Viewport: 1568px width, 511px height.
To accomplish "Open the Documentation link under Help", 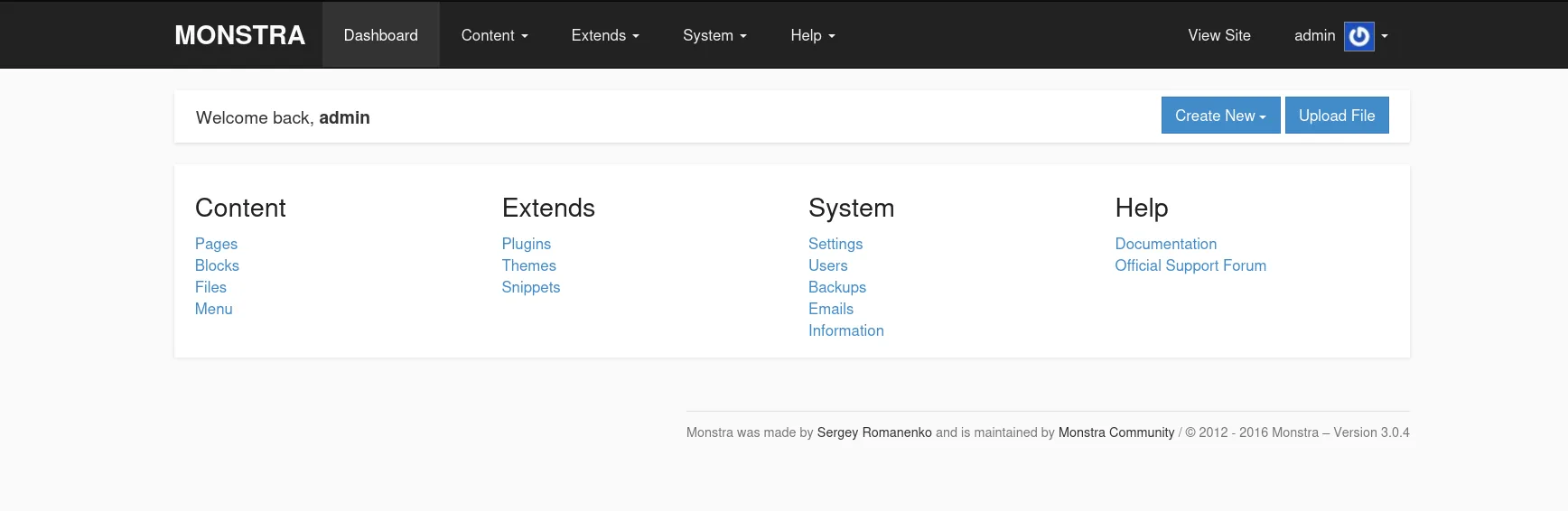I will pos(1166,244).
